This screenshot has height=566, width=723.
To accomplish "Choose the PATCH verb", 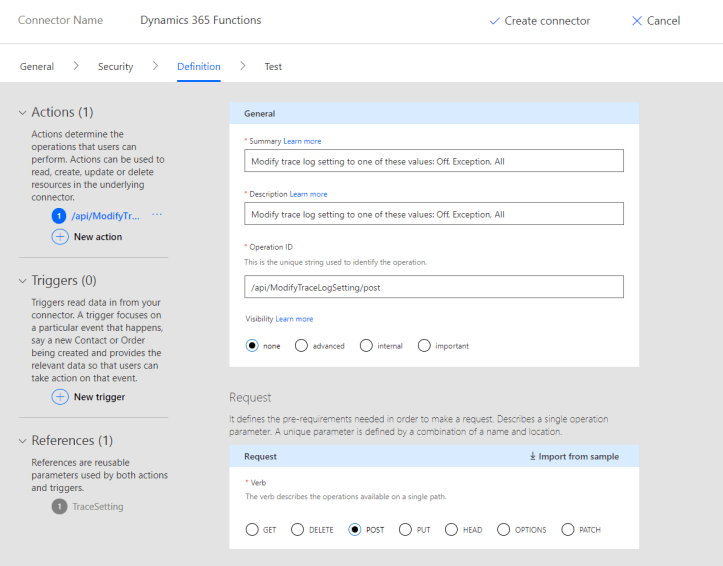I will (x=568, y=530).
